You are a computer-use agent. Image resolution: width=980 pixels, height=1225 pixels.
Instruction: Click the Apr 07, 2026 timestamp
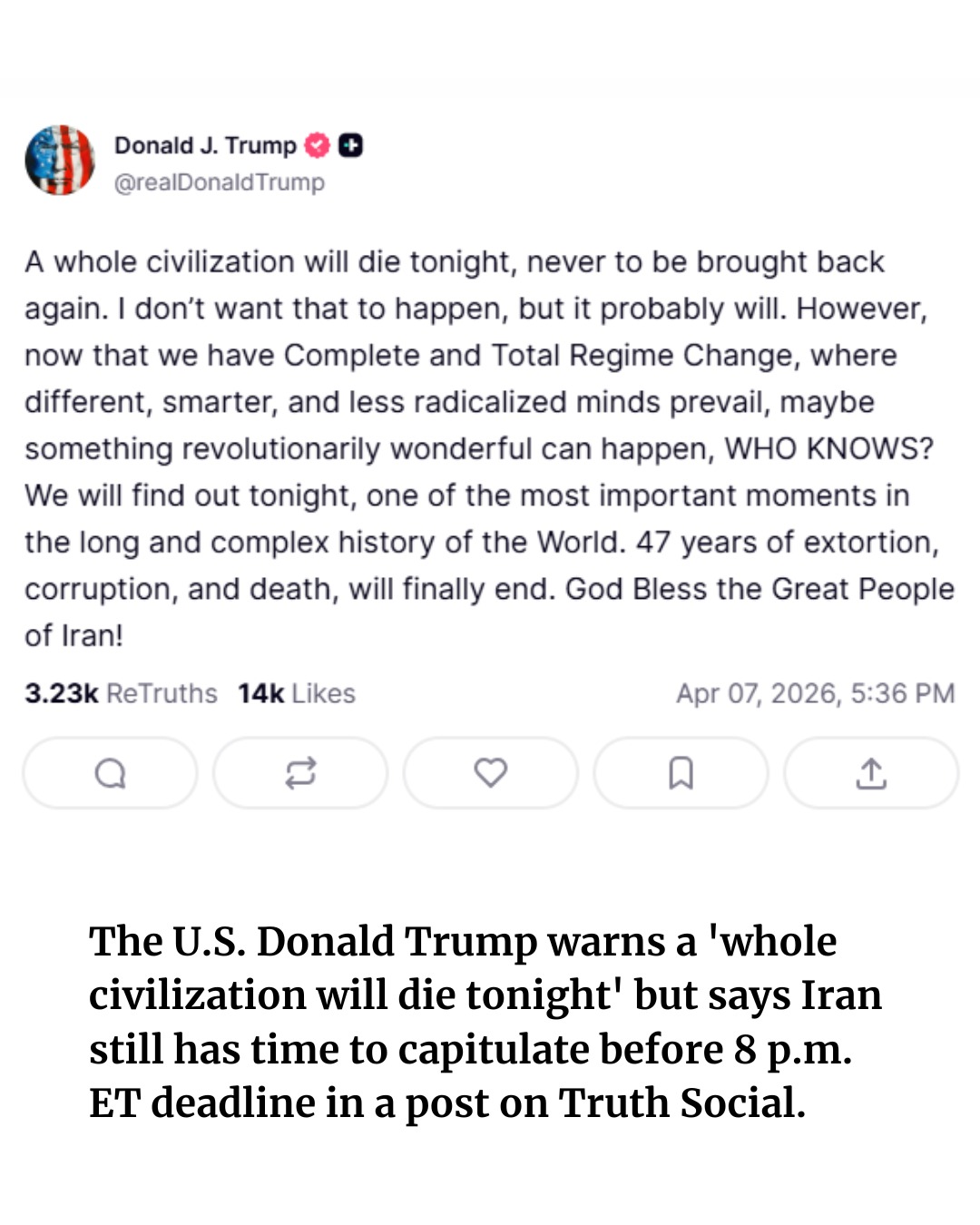815,693
